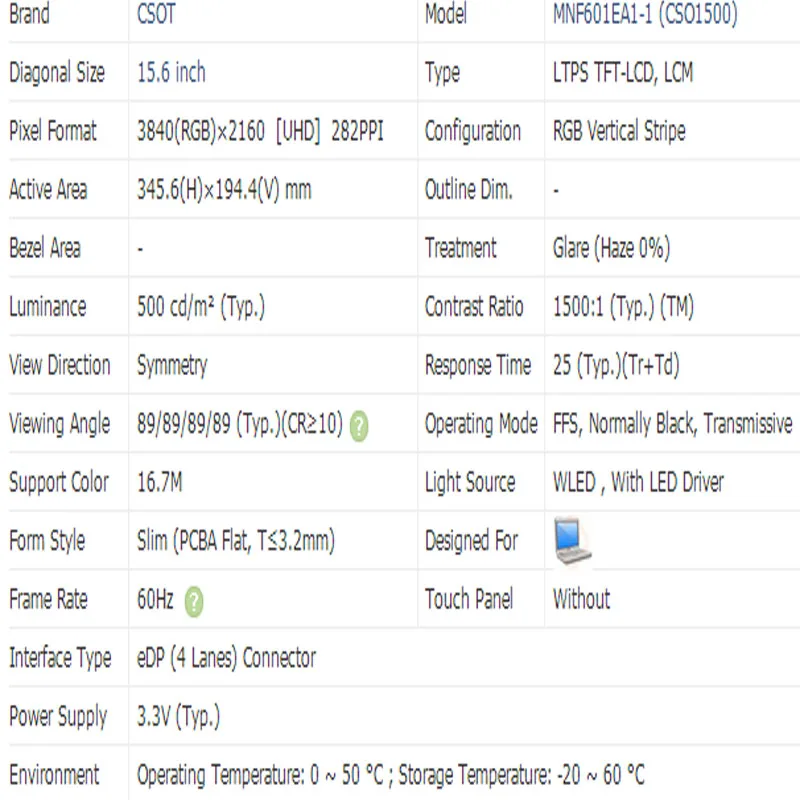The width and height of the screenshot is (800, 800).
Task: Click the Pixel Format label
Action: pos(53,131)
